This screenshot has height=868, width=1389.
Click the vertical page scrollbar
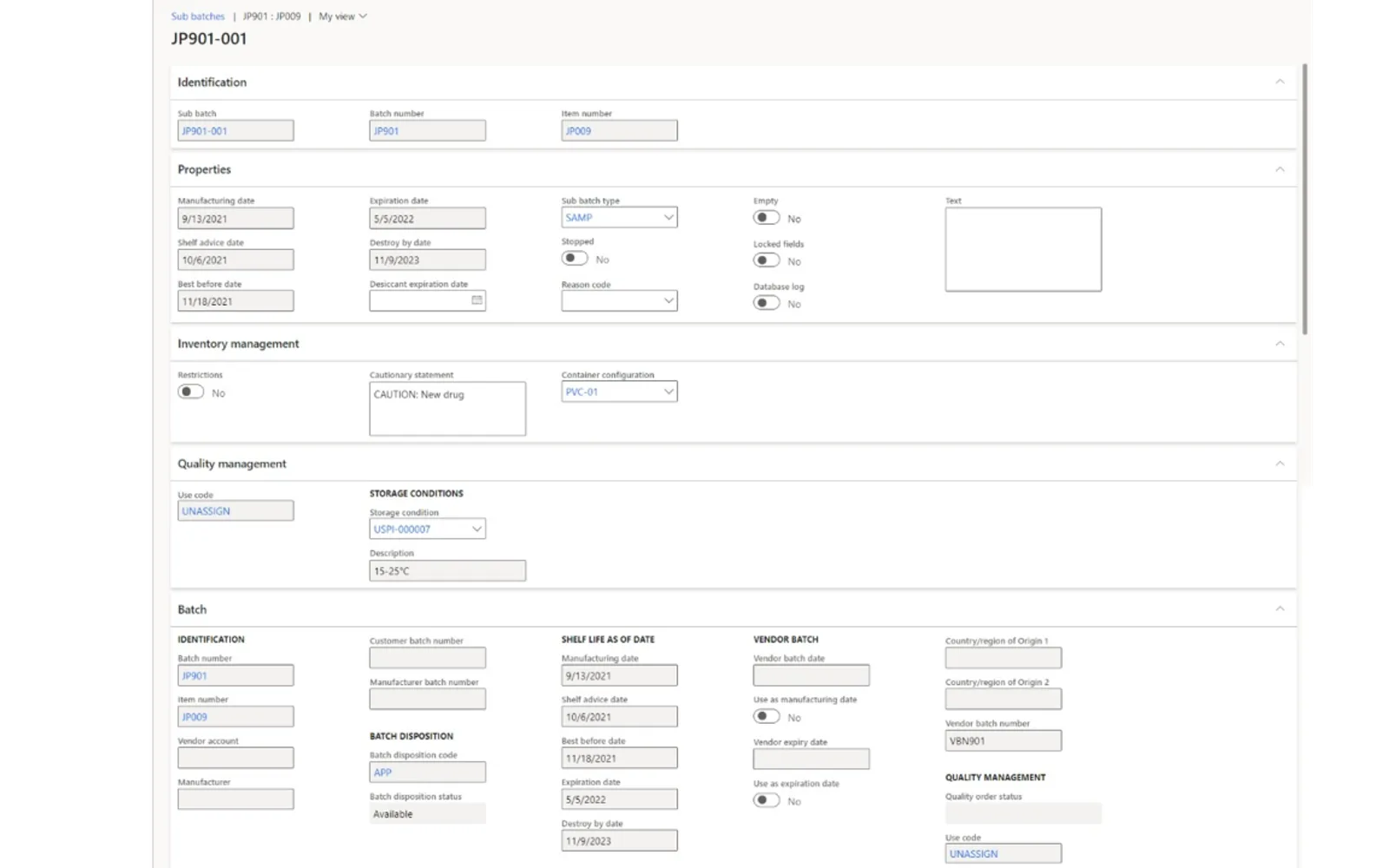(1304, 199)
